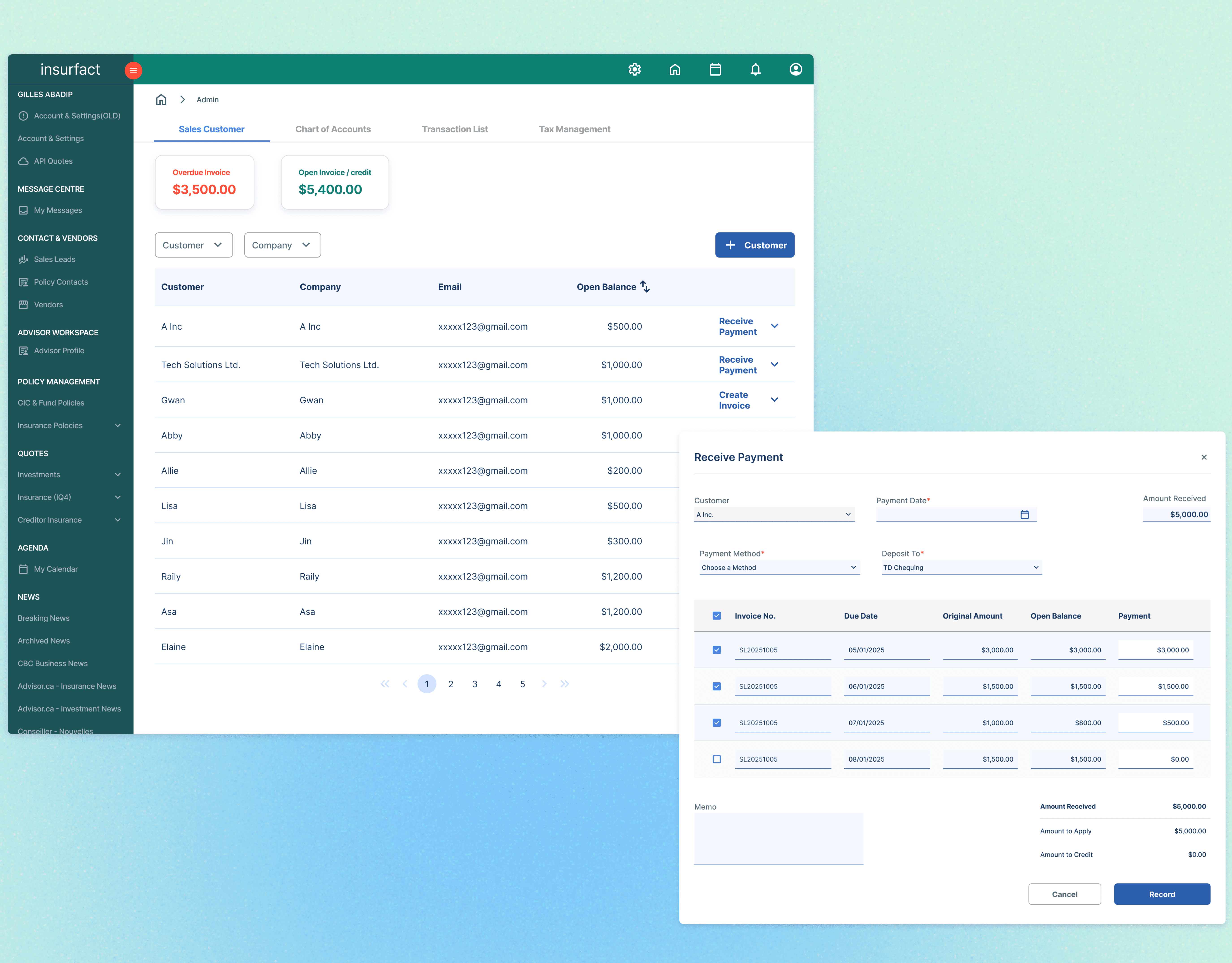1232x963 pixels.
Task: Switch to Chart of Accounts tab
Action: (333, 129)
